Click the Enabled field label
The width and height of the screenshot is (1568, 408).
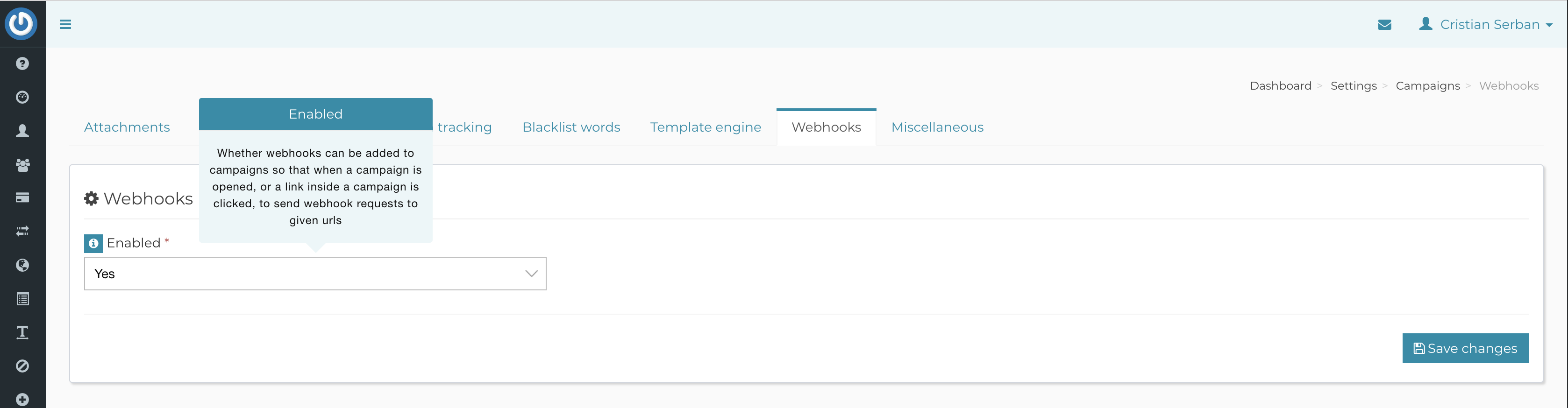pyautogui.click(x=133, y=243)
